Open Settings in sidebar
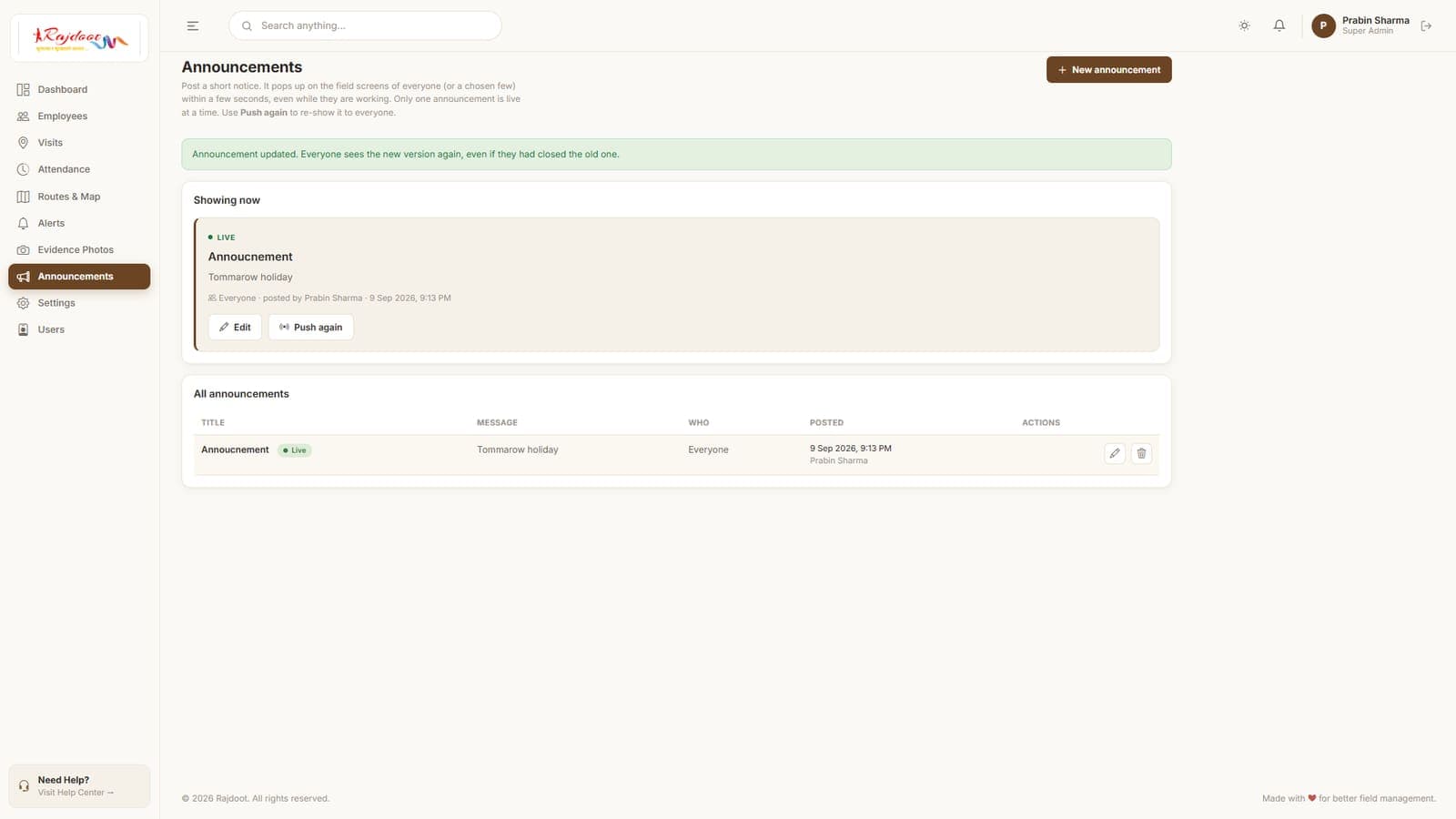Screen dimensions: 1456x819 pyautogui.click(x=79, y=303)
